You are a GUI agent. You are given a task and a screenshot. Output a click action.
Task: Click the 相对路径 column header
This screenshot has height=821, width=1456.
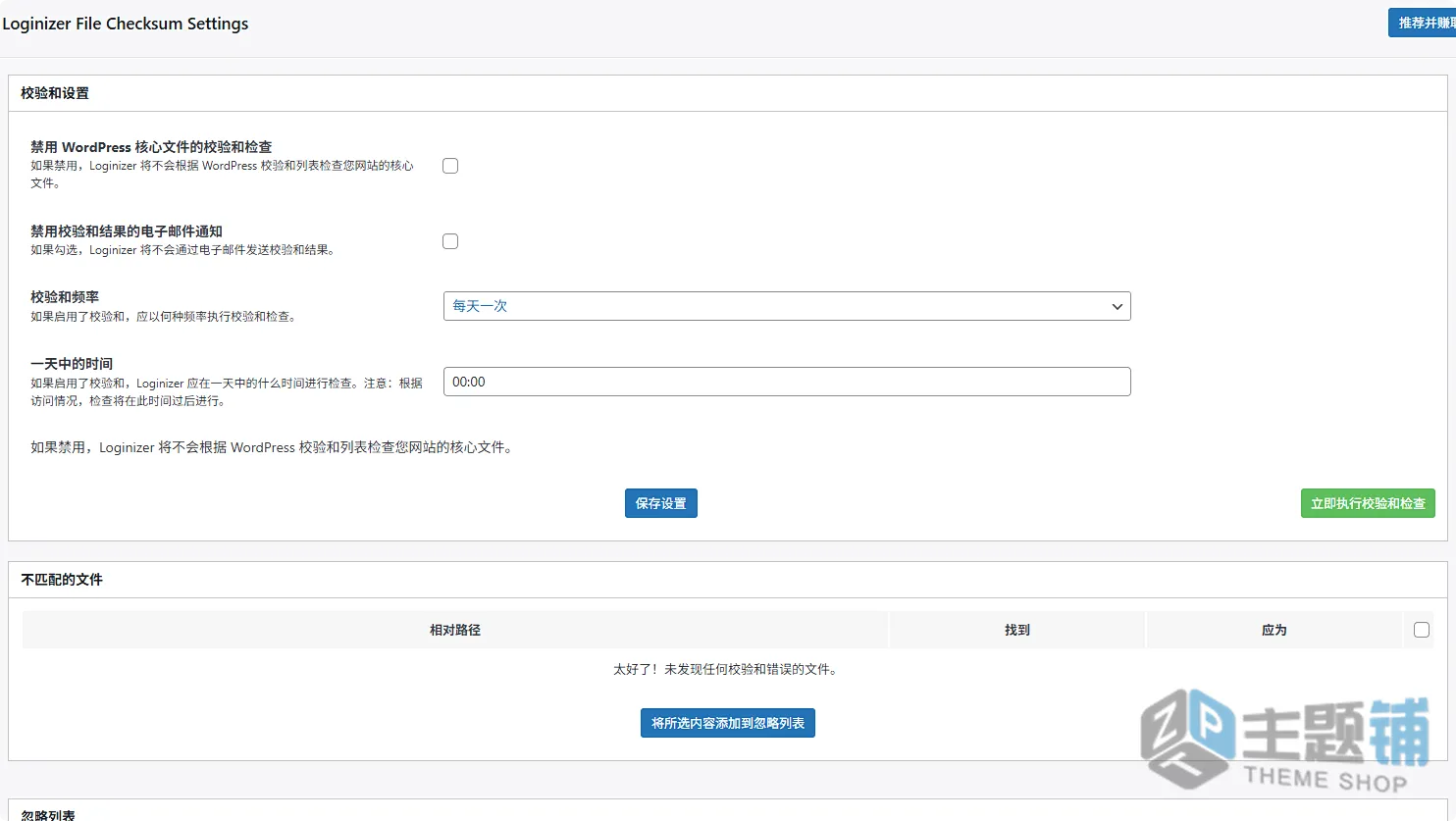coord(455,630)
